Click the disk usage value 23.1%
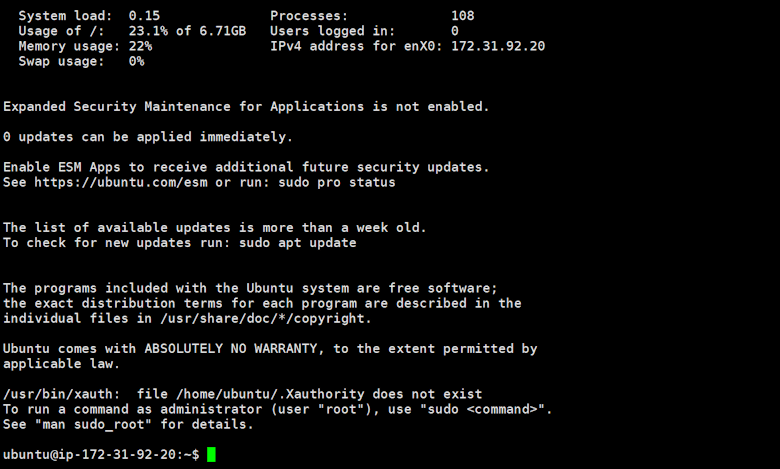780x469 pixels. point(149,31)
